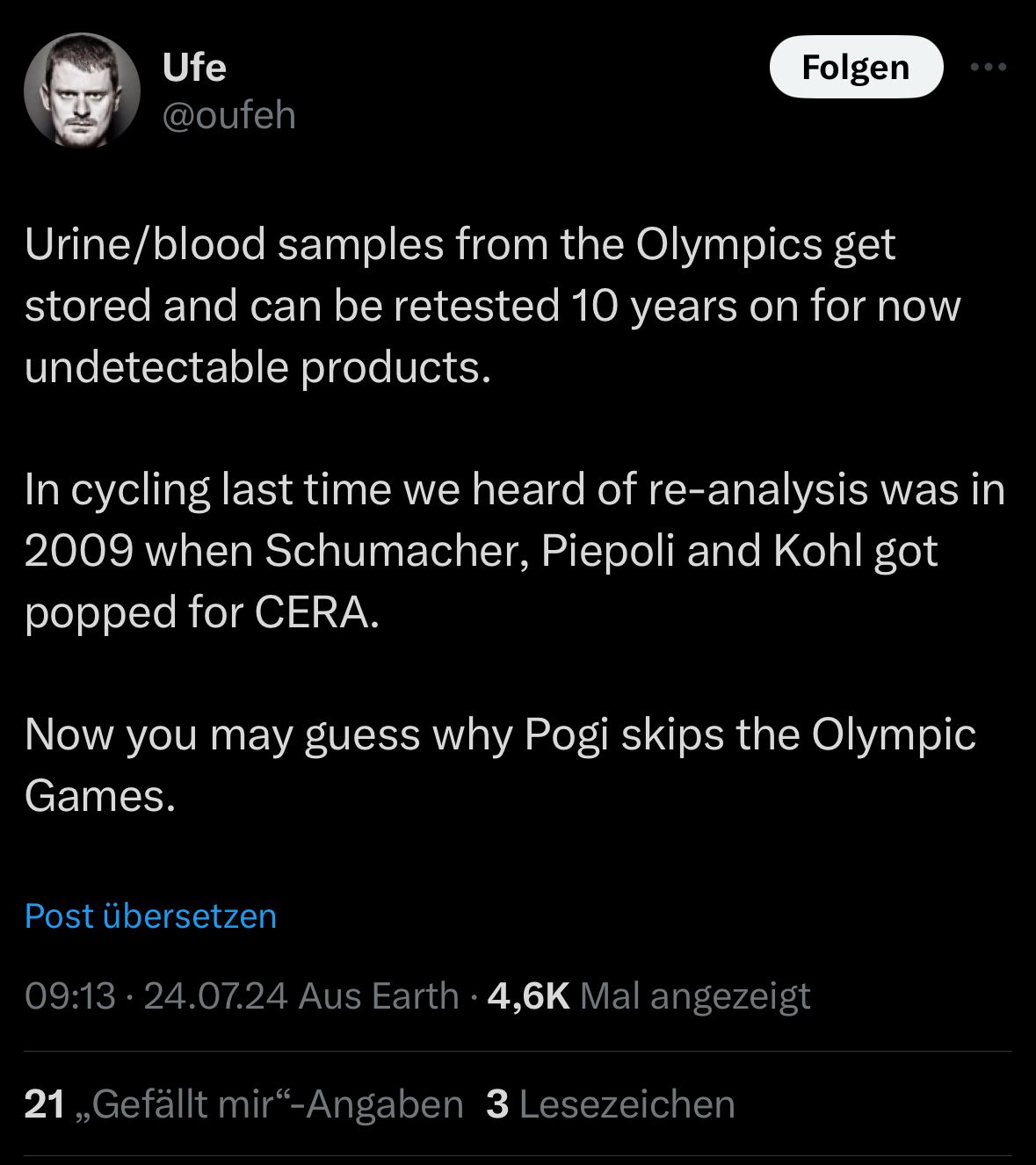The height and width of the screenshot is (1165, 1036).
Task: Translate the post with Post übersetzen
Action: pyautogui.click(x=150, y=915)
